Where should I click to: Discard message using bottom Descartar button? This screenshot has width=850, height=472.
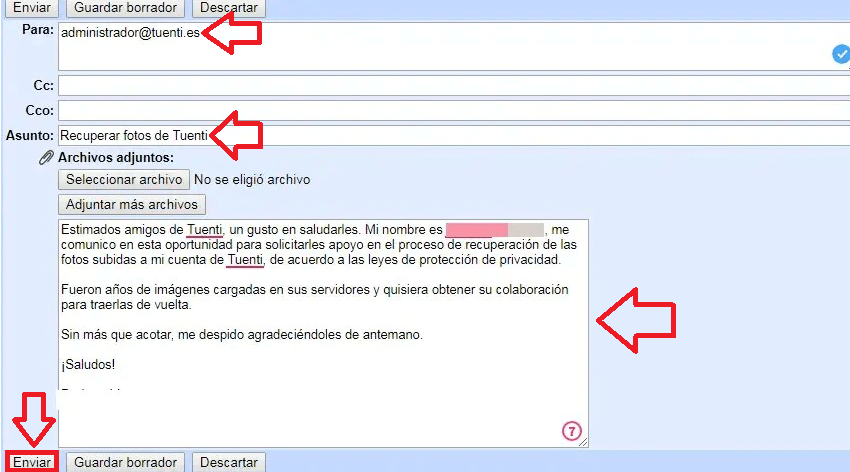click(229, 462)
